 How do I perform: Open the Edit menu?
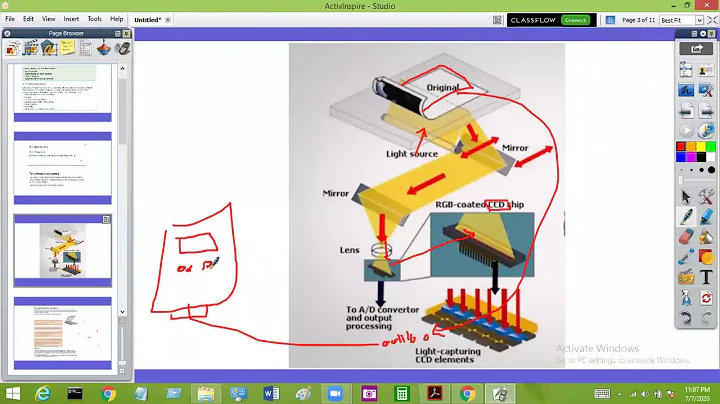click(28, 19)
